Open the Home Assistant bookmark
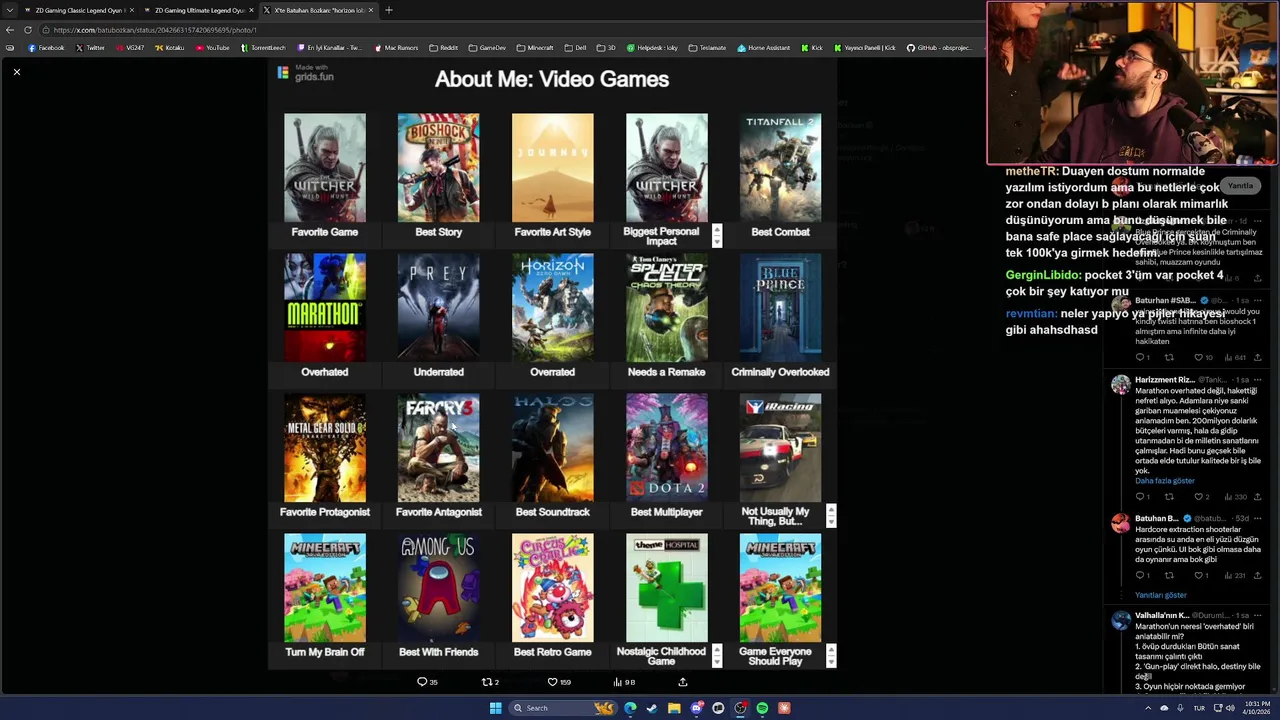Screen dimensions: 1280x720 (x=763, y=48)
